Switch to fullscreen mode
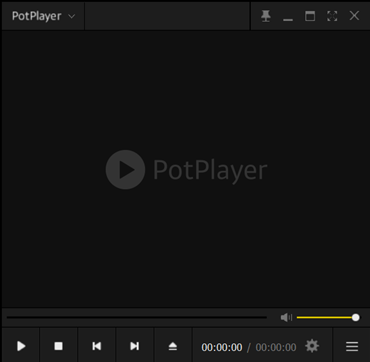Image resolution: width=370 pixels, height=362 pixels. pyautogui.click(x=332, y=16)
